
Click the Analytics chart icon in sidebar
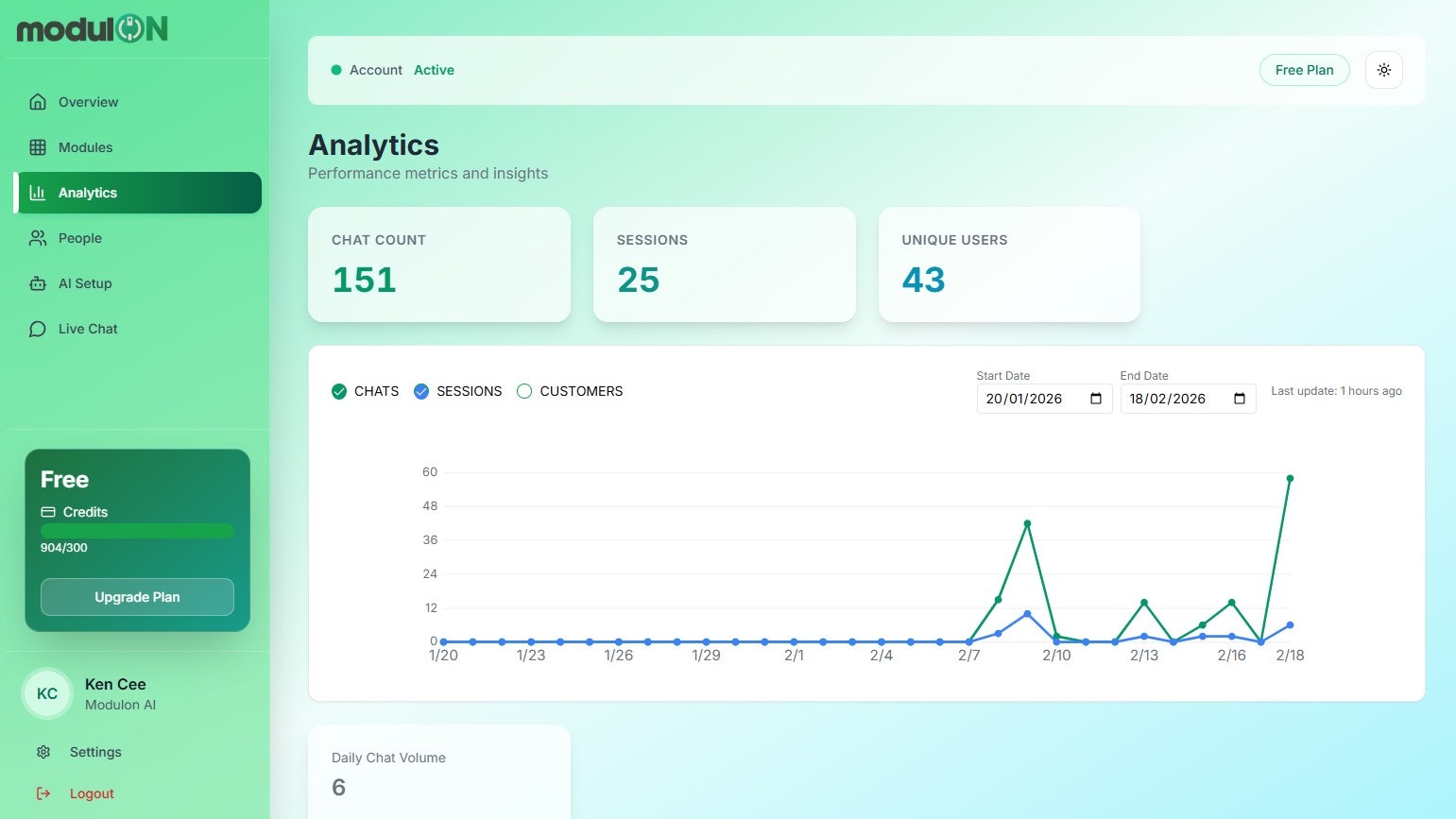pos(38,193)
